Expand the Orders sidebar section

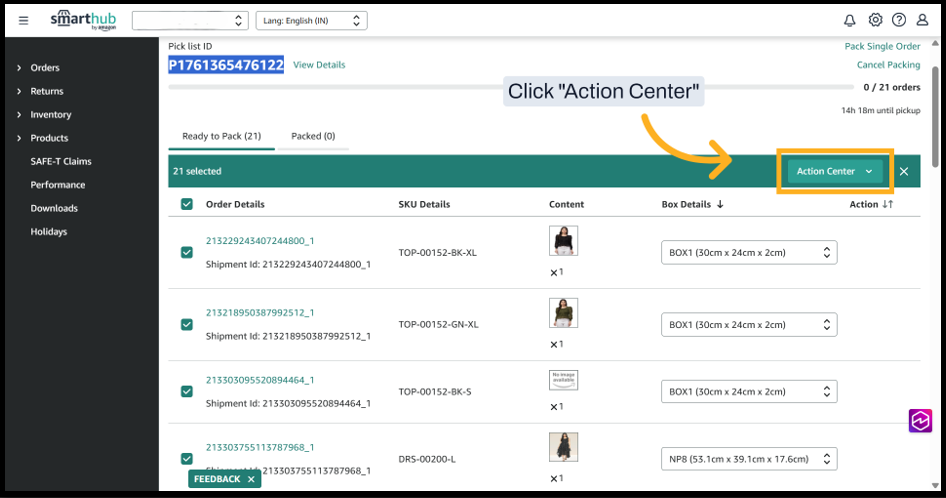(44, 68)
